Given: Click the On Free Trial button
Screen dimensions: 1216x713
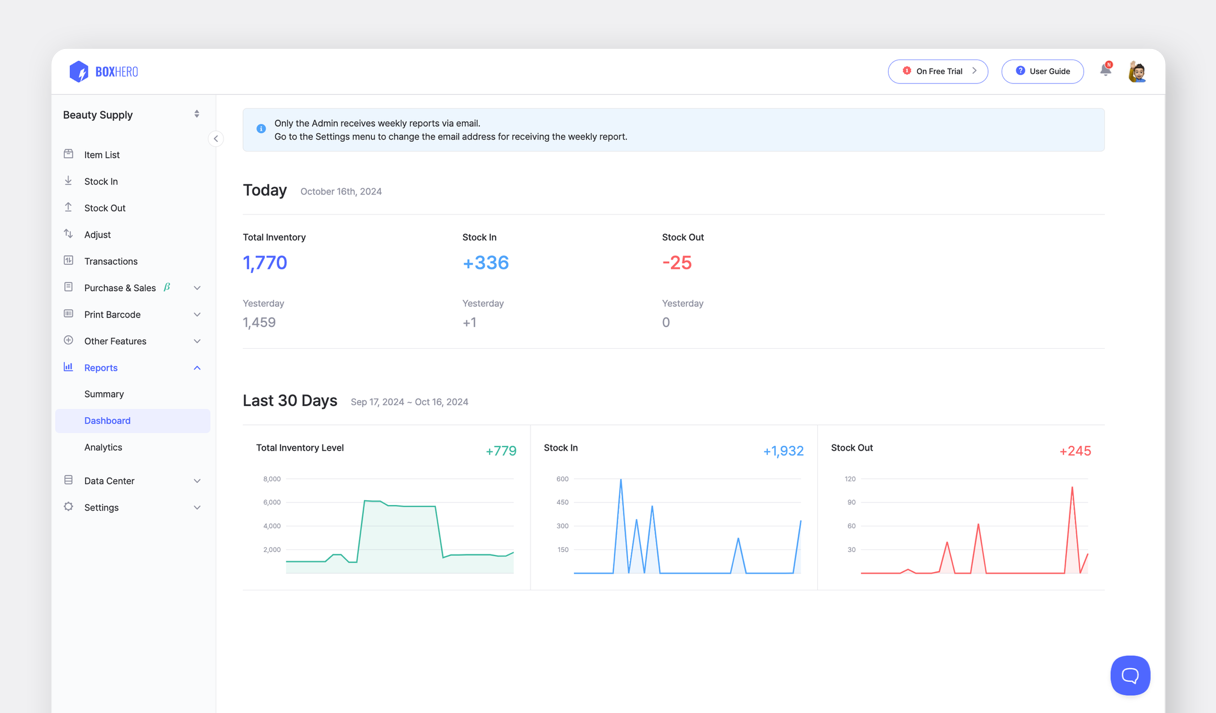Looking at the screenshot, I should 938,71.
